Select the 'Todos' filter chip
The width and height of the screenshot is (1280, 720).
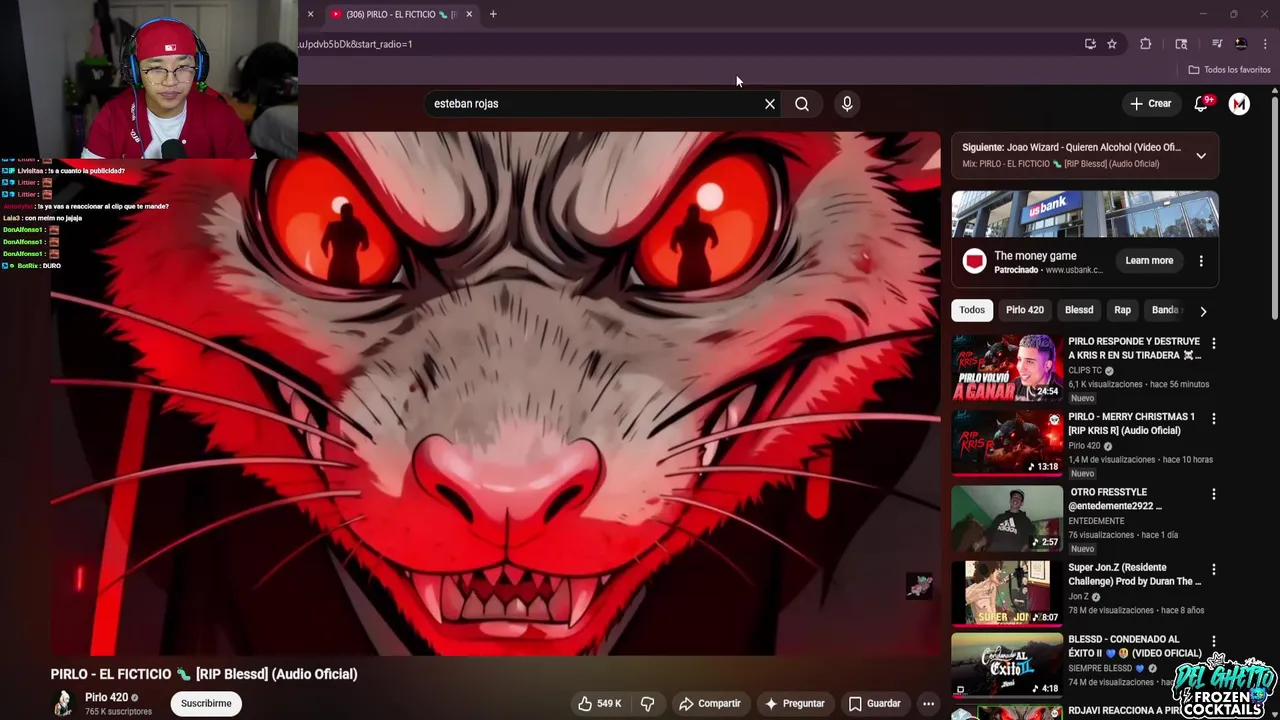point(972,310)
